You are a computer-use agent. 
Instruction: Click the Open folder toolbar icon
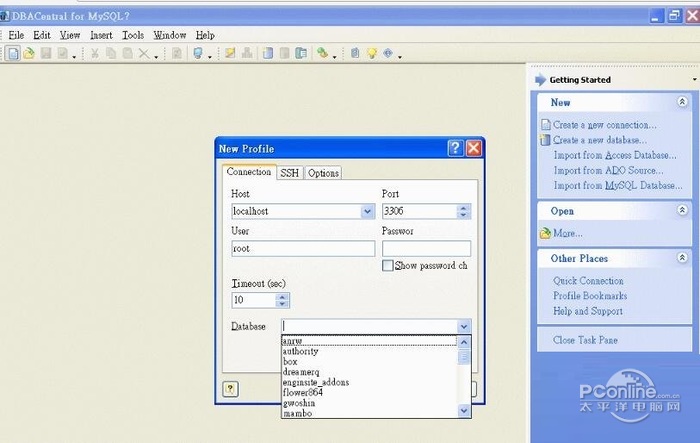click(29, 54)
